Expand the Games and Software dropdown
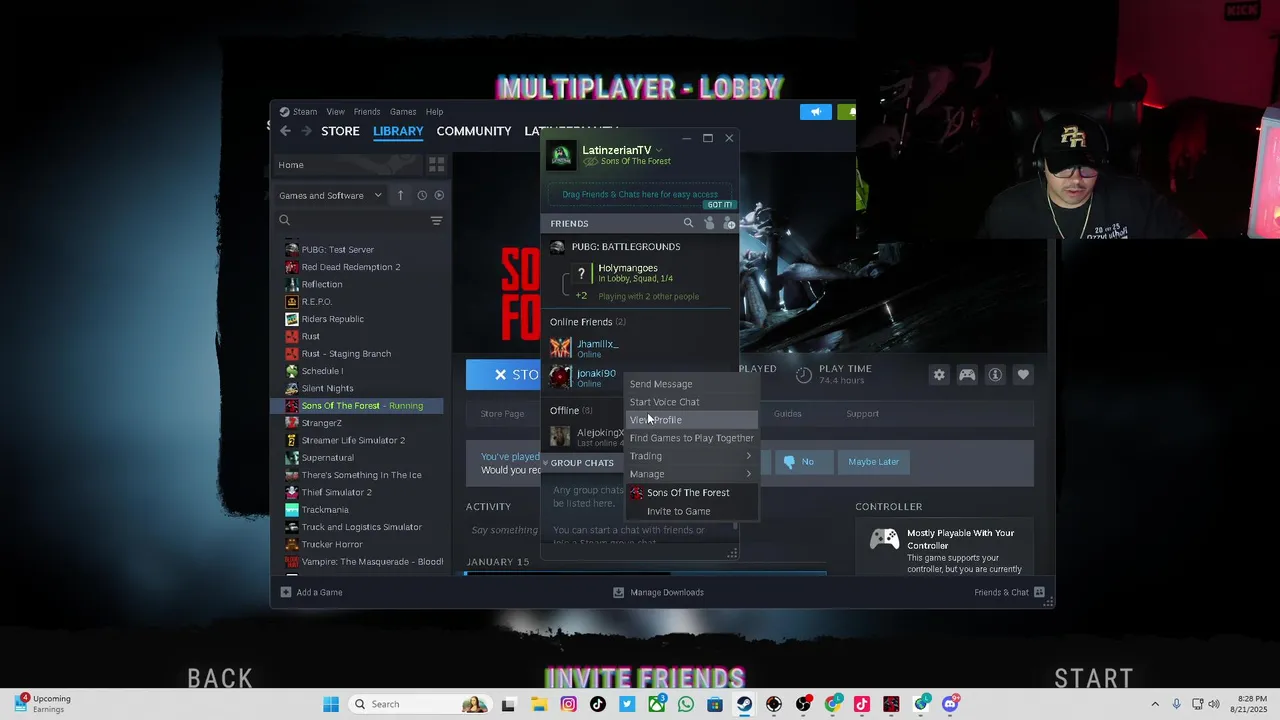 click(330, 195)
